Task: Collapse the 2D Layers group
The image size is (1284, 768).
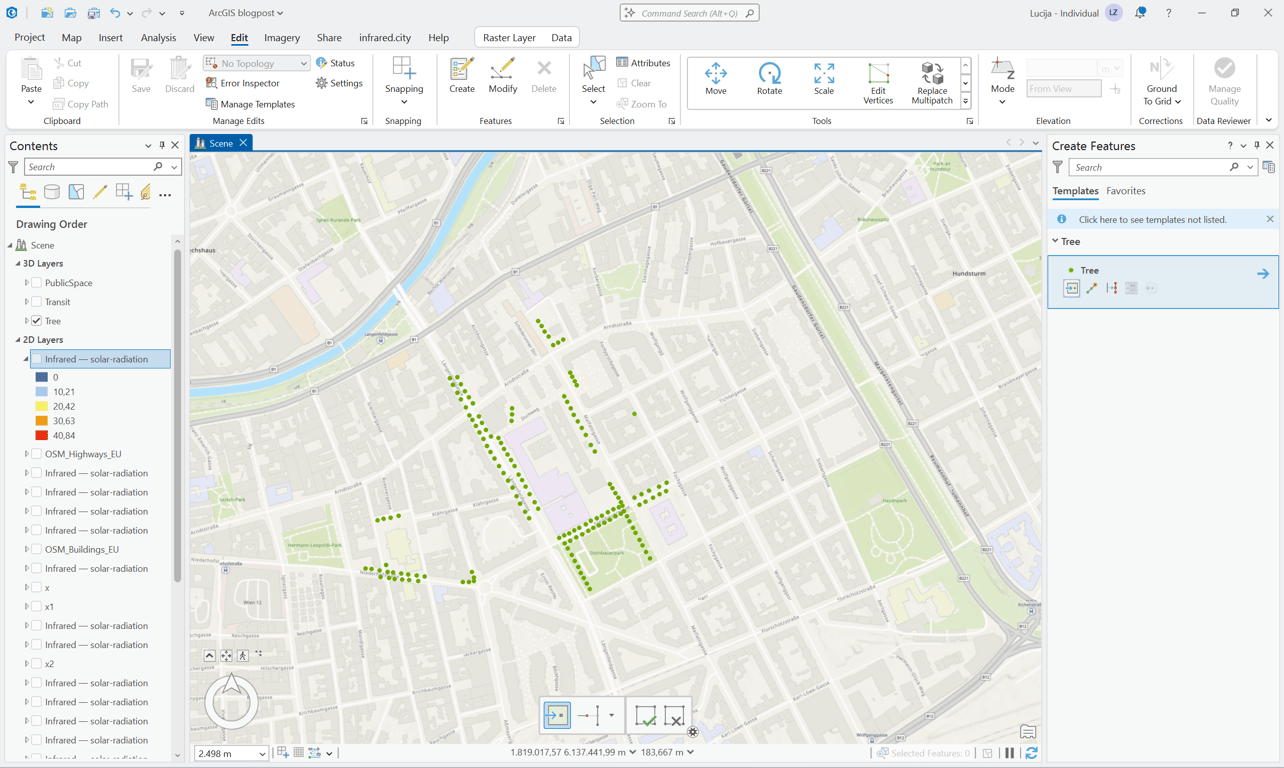Action: 18,340
